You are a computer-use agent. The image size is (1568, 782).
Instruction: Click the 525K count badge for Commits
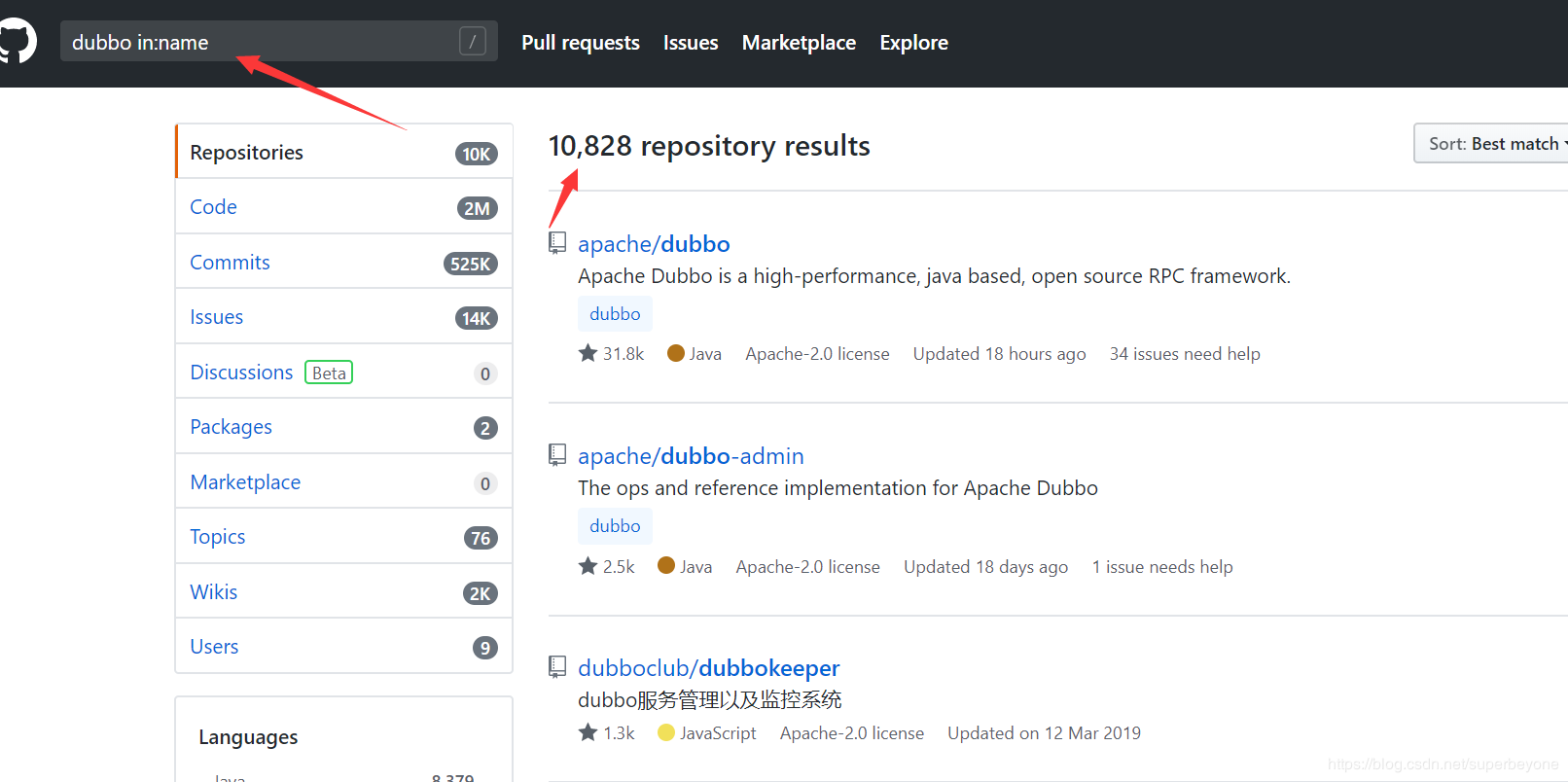coord(471,264)
